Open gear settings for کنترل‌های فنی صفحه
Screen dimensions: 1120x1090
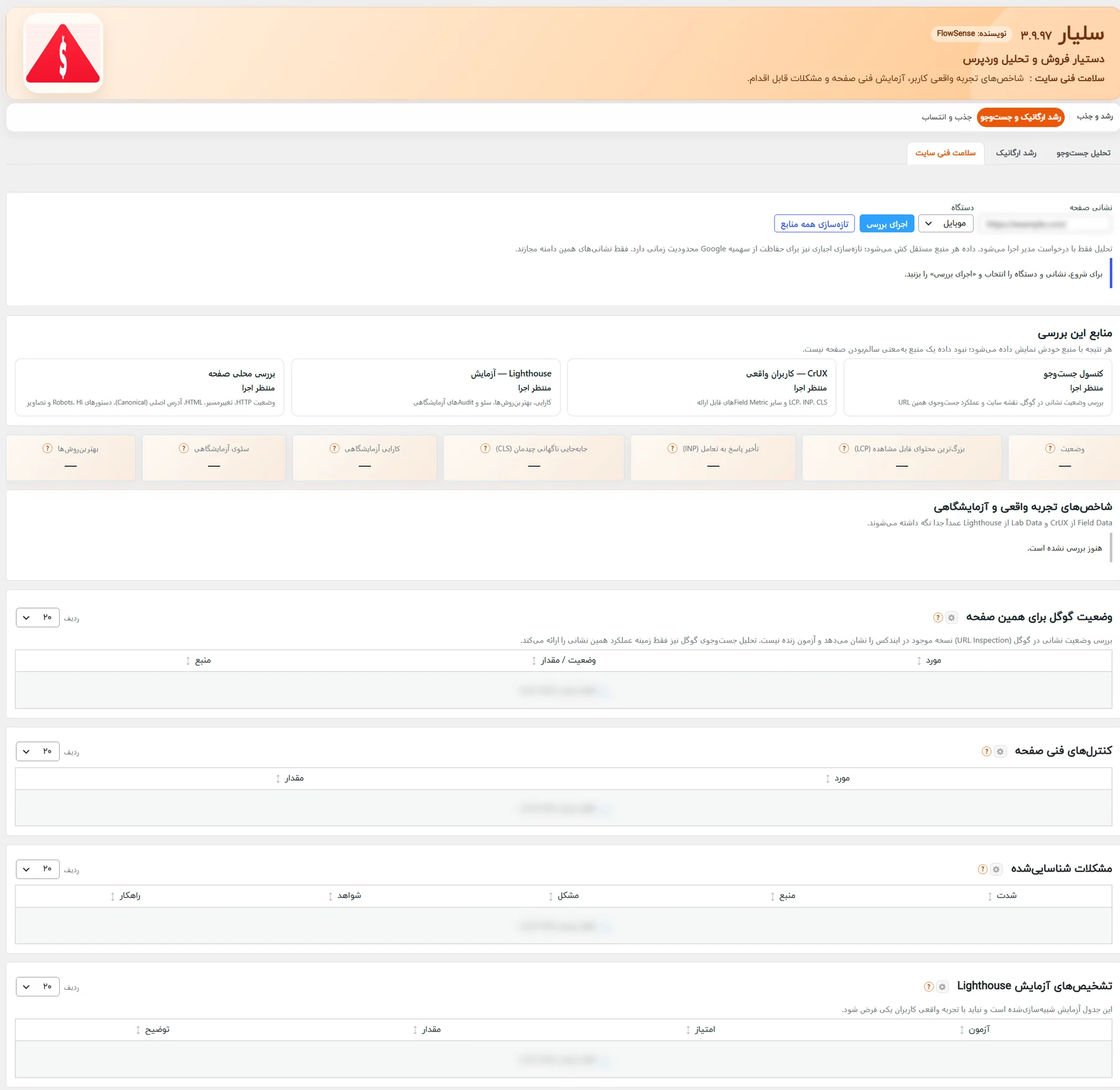coord(1000,751)
